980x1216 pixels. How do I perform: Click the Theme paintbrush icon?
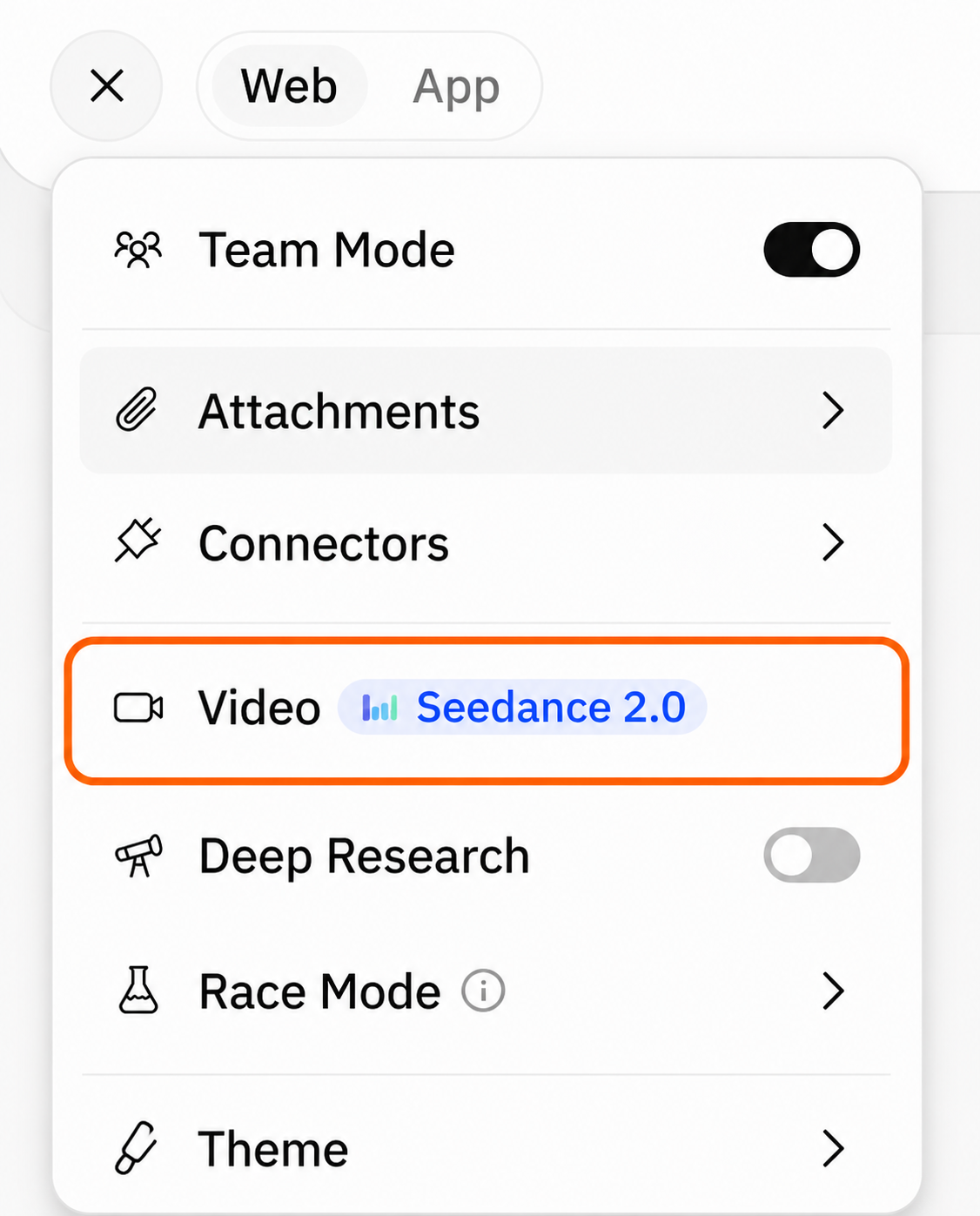(x=137, y=1148)
